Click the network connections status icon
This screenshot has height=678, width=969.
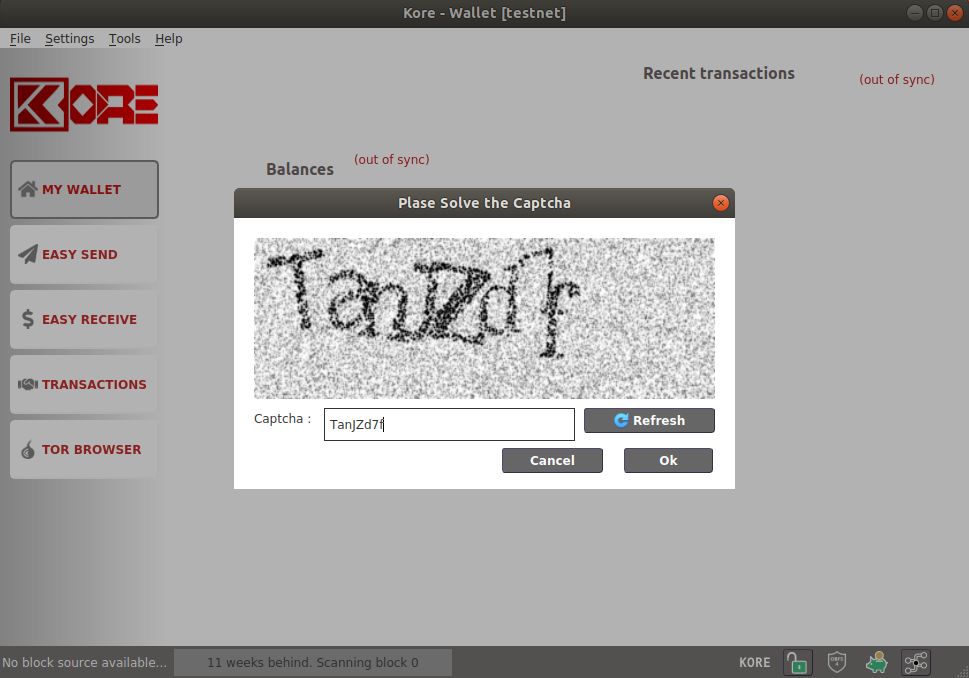[916, 663]
